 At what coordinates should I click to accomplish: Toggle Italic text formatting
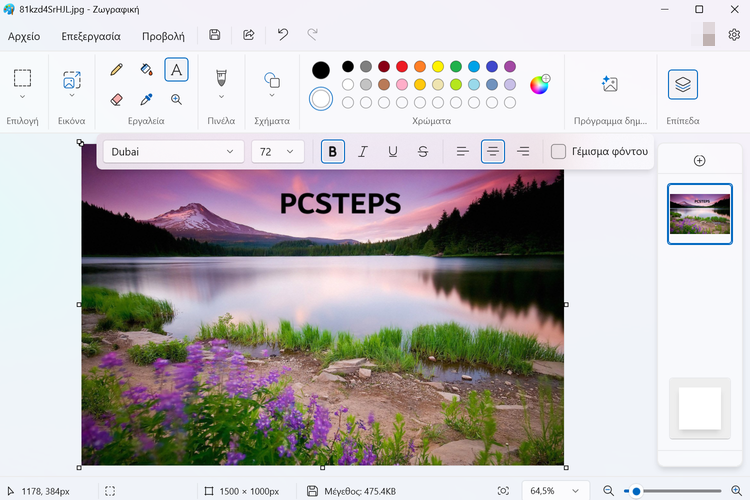coord(363,152)
